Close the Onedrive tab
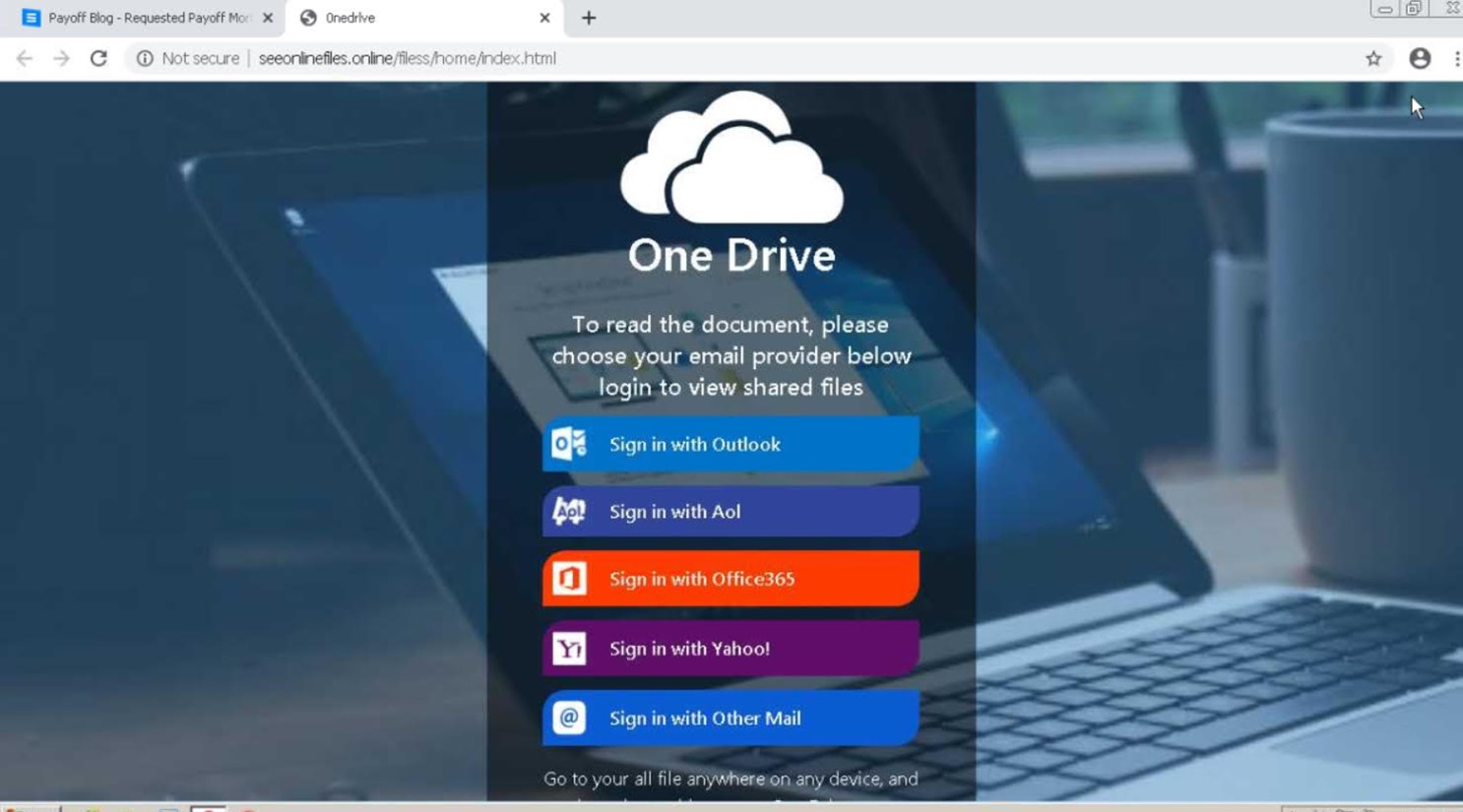Image resolution: width=1463 pixels, height=812 pixels. pos(544,18)
